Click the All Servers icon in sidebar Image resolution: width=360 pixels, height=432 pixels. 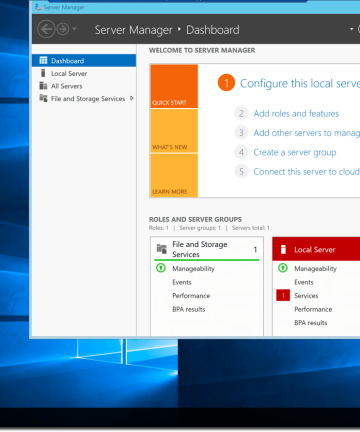[x=43, y=86]
